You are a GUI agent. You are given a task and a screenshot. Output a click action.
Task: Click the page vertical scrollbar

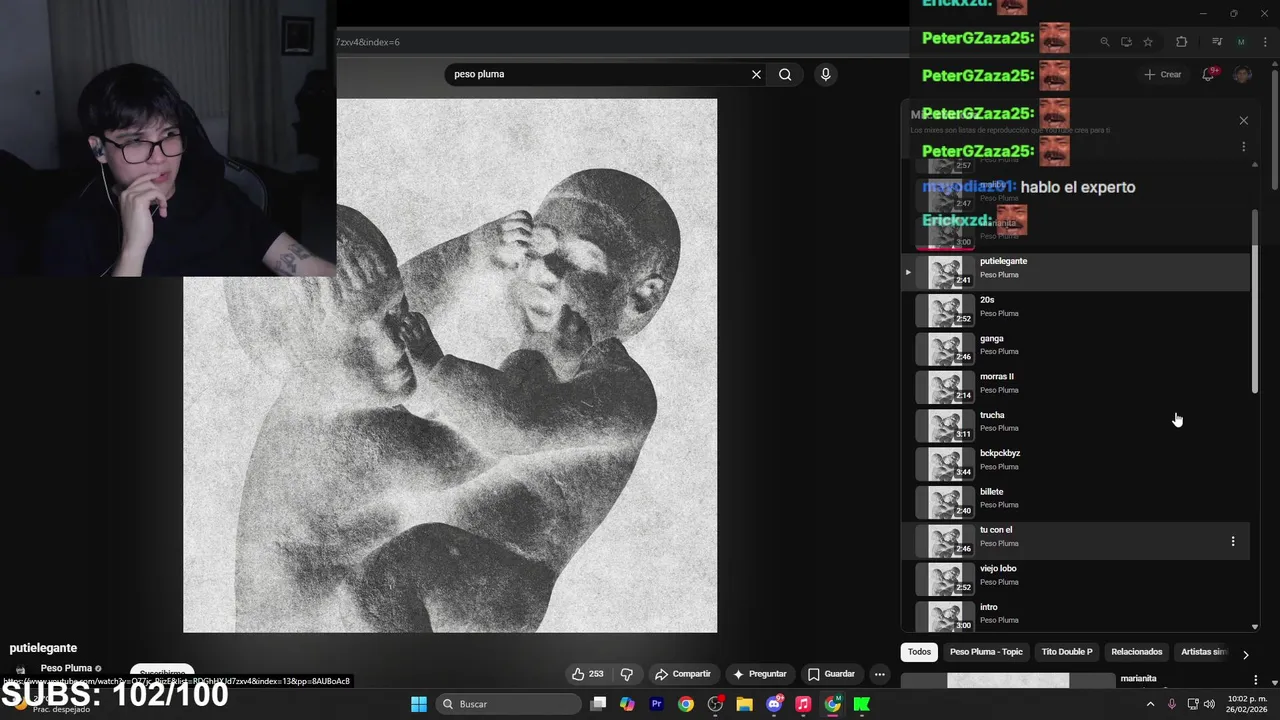tap(1275, 128)
